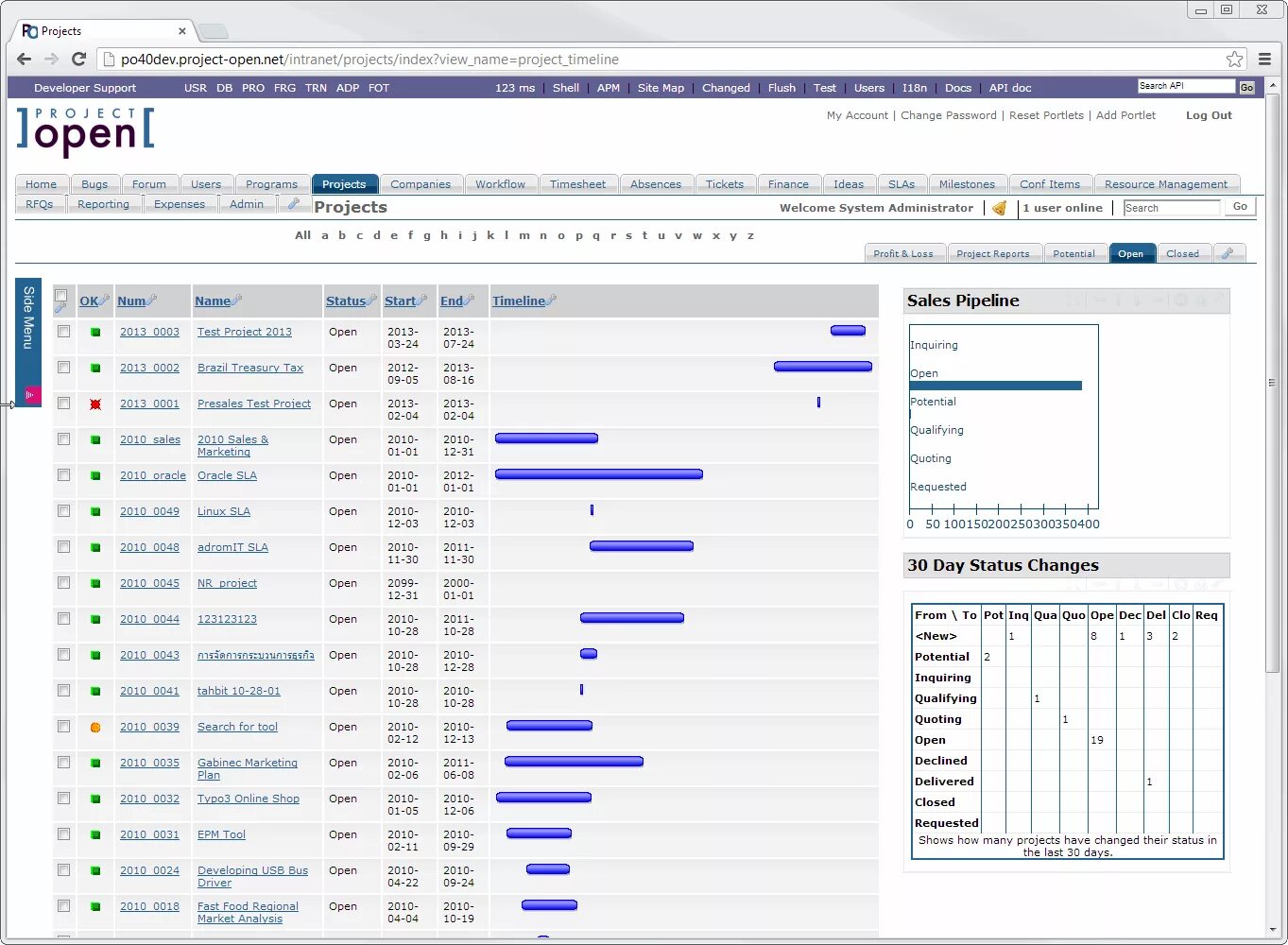
Task: Filter projects by letter 'm'
Action: coord(524,235)
